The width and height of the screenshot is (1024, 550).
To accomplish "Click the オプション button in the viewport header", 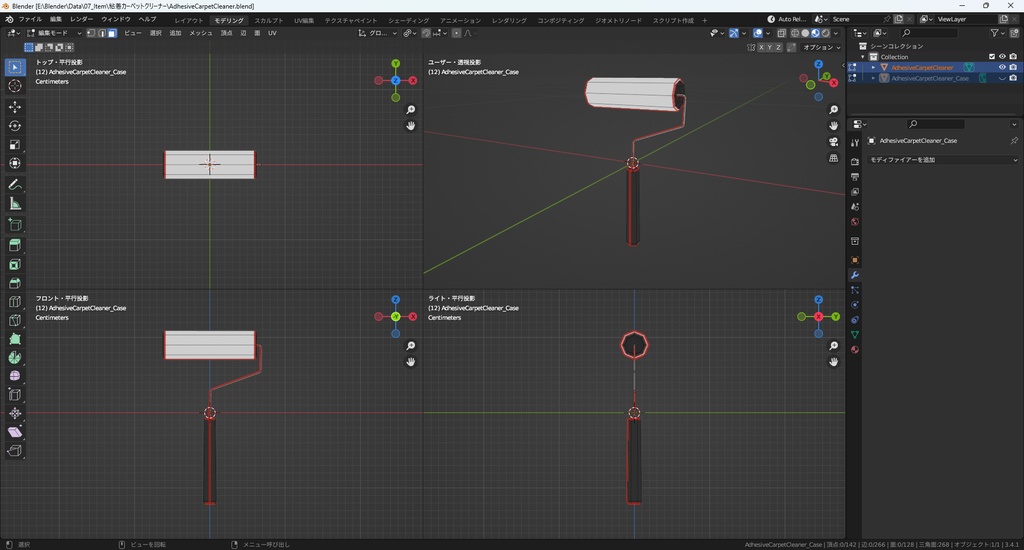I will 818,47.
